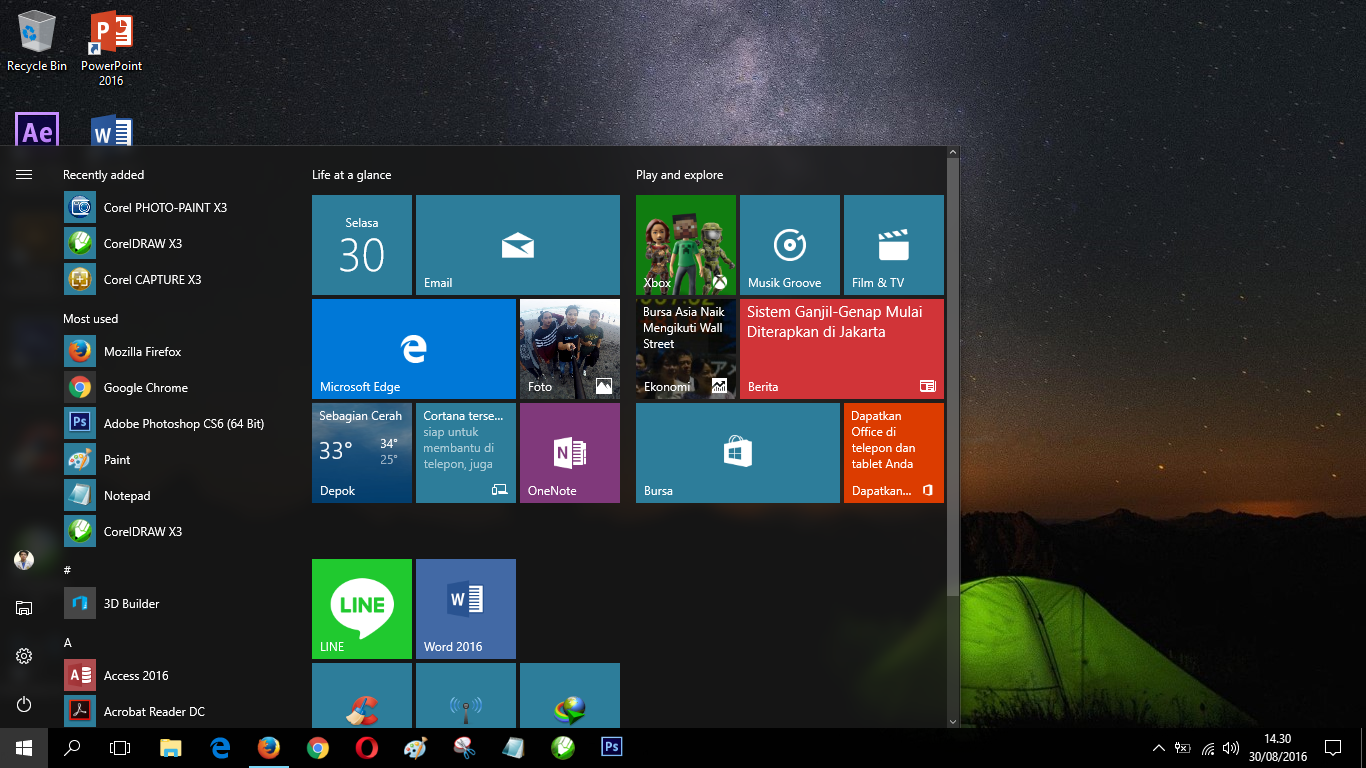
Task: Expand the Start menu hamburger button
Action: pos(24,175)
